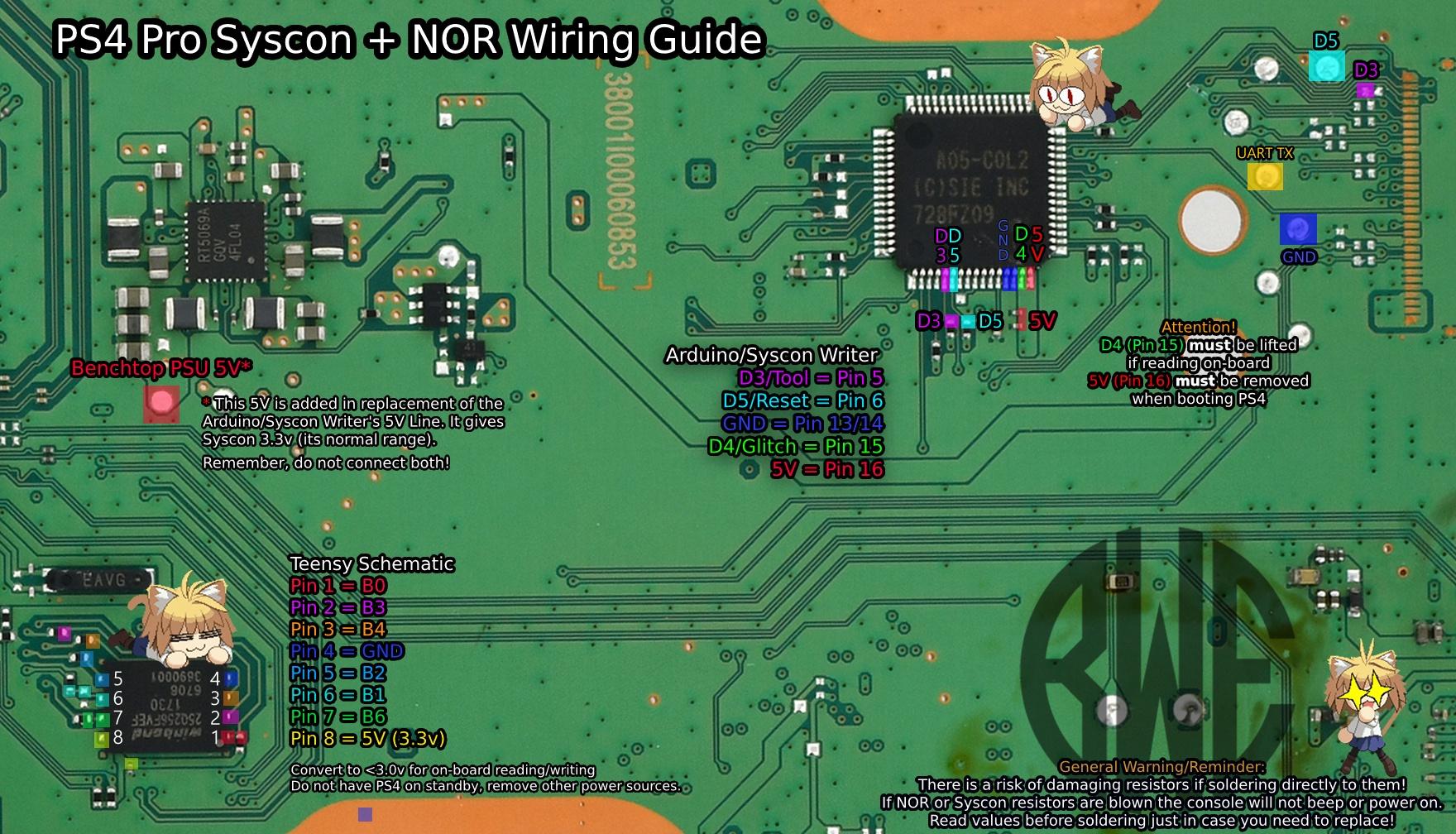
Task: Select the 'D5/Reset = Pin 6' line
Action: pyautogui.click(x=802, y=401)
